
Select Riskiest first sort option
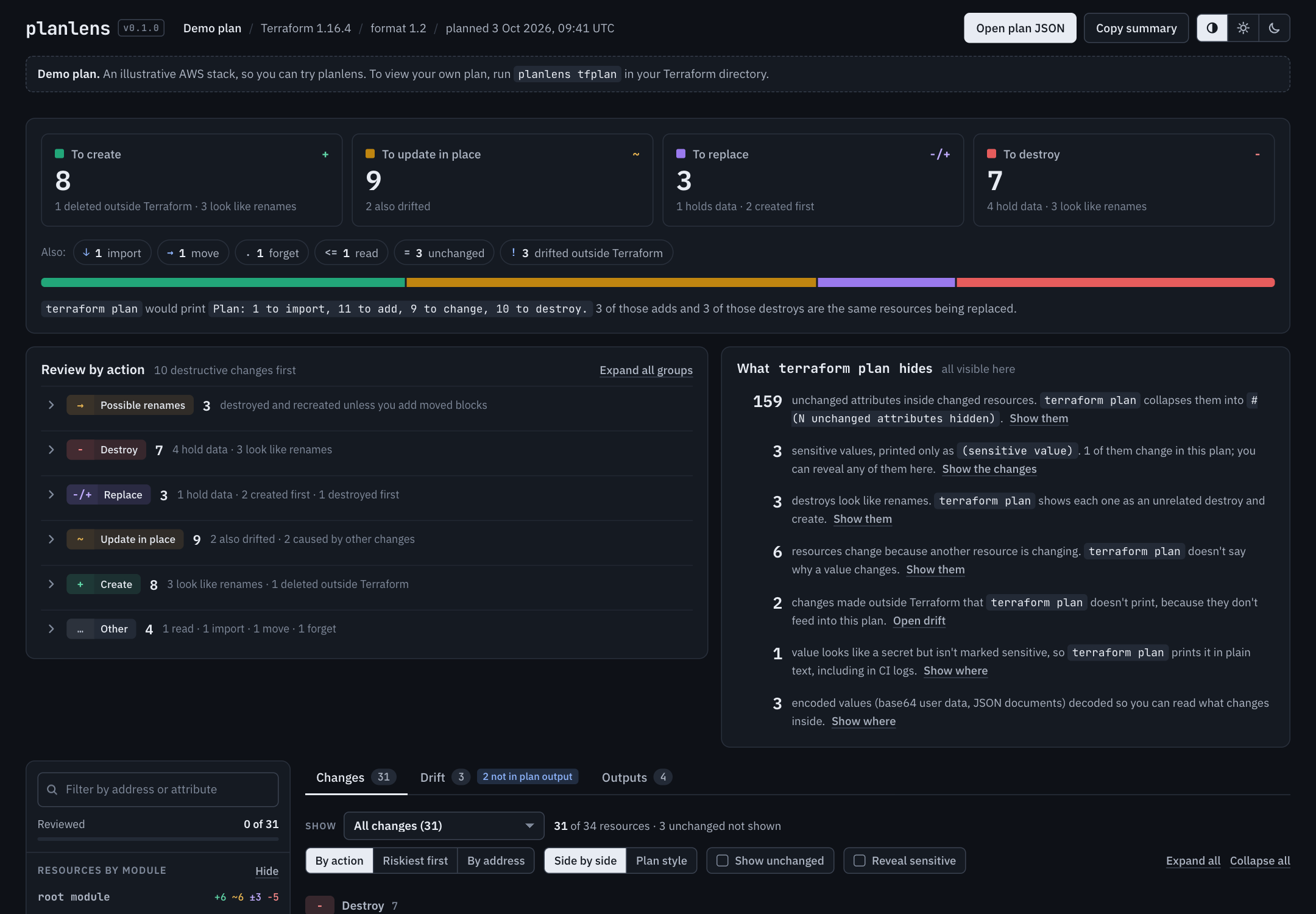click(415, 860)
